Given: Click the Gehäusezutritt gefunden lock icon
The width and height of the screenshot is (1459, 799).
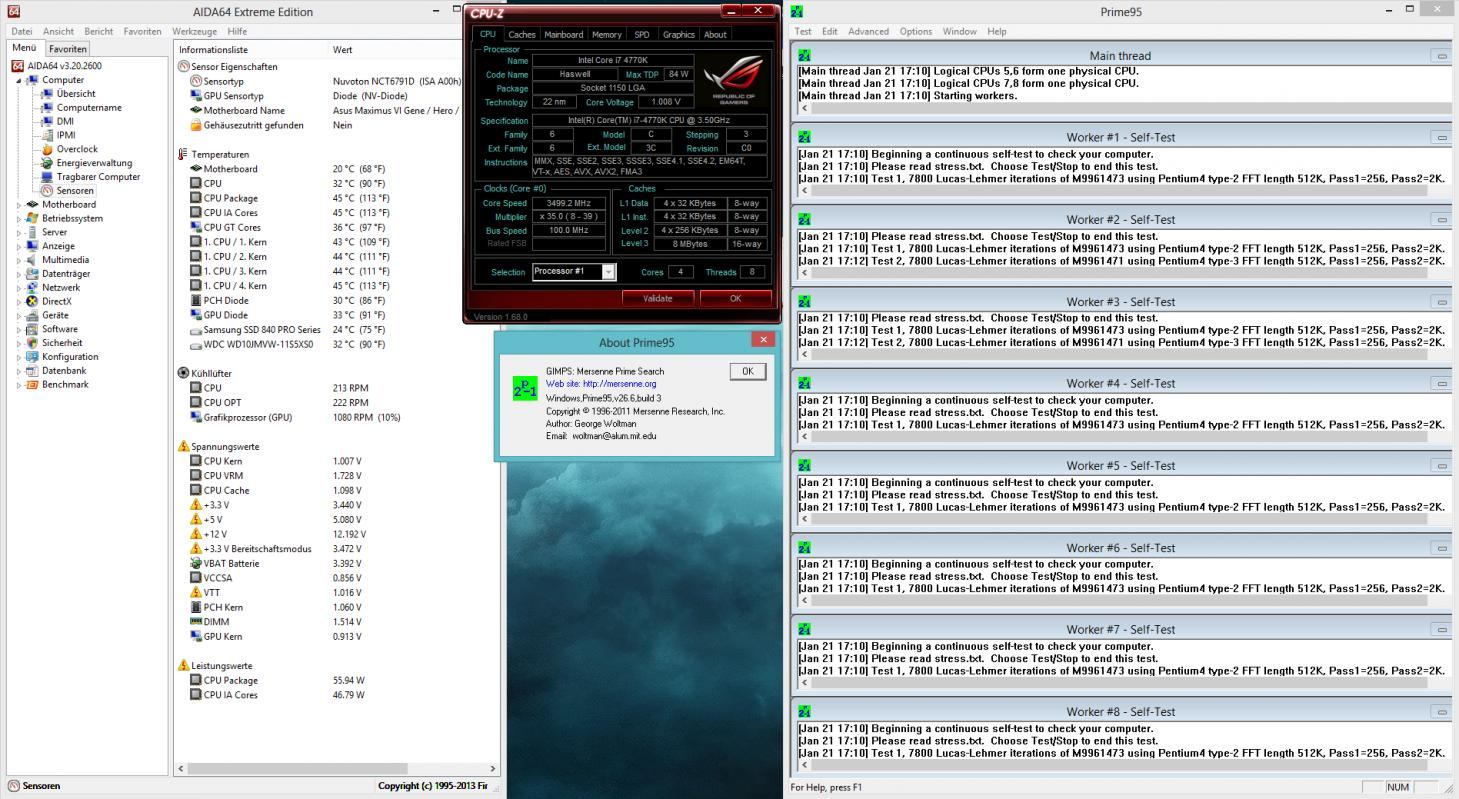Looking at the screenshot, I should pyautogui.click(x=196, y=125).
